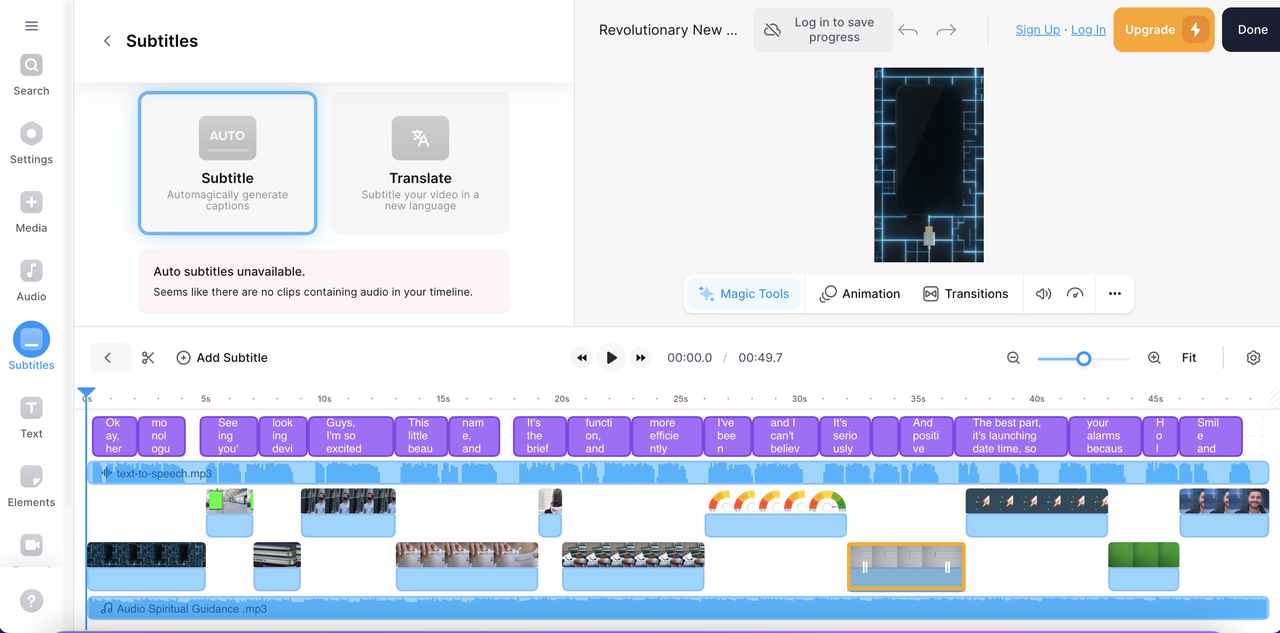Viewport: 1280px width, 633px height.
Task: Select the subtitle clip "The best part"
Action: [1010, 436]
